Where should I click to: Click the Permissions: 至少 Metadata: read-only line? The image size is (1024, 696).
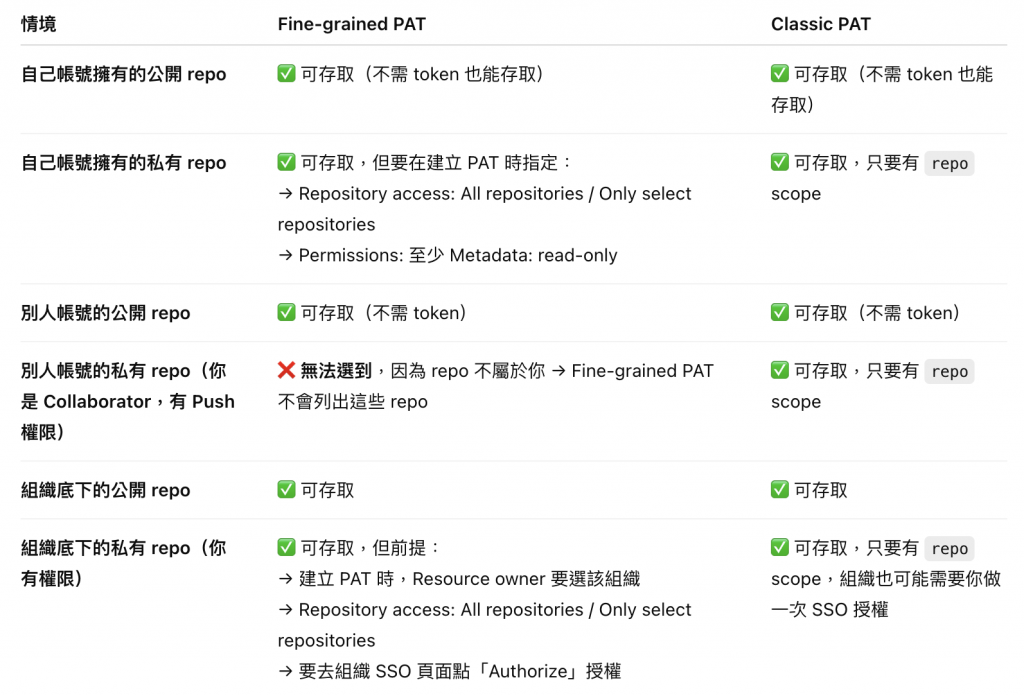click(447, 255)
